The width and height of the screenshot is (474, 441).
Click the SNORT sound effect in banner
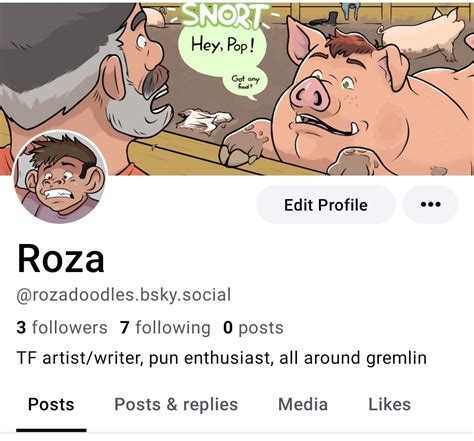pyautogui.click(x=225, y=15)
